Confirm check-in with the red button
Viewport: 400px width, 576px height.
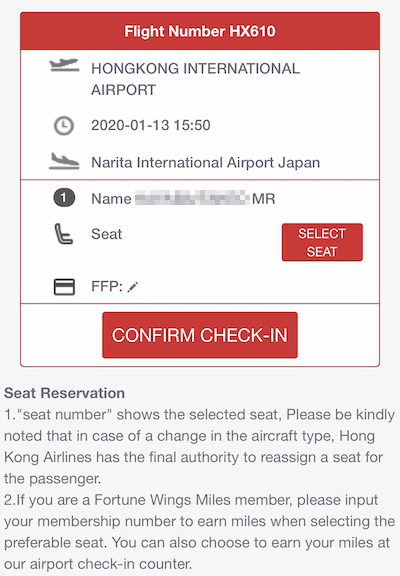click(x=200, y=335)
